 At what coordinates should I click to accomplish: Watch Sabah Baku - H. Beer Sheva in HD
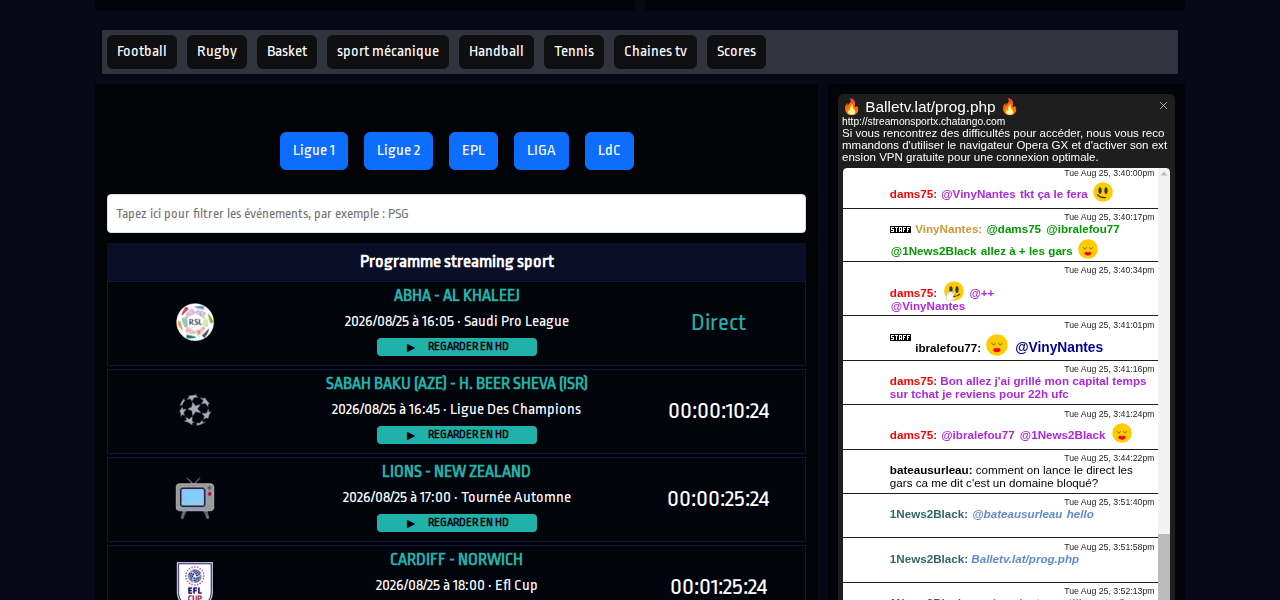(457, 435)
